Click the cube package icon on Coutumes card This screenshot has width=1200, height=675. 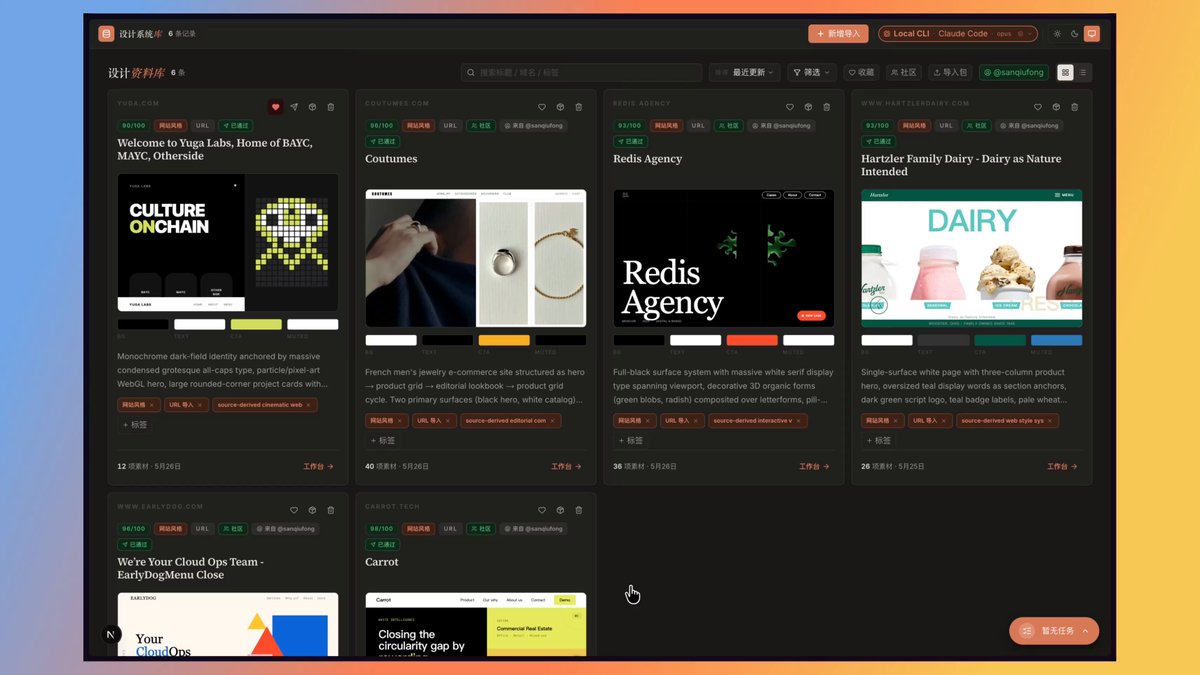click(x=560, y=107)
